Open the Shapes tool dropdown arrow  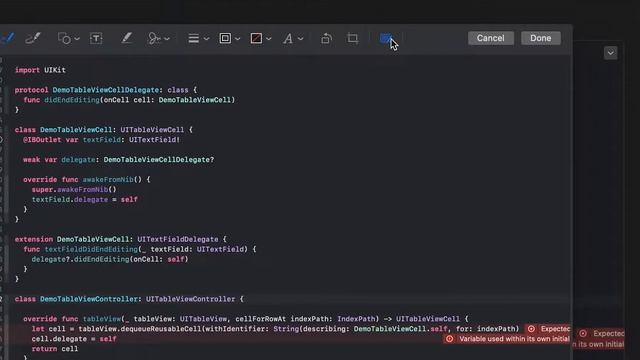[x=77, y=39]
